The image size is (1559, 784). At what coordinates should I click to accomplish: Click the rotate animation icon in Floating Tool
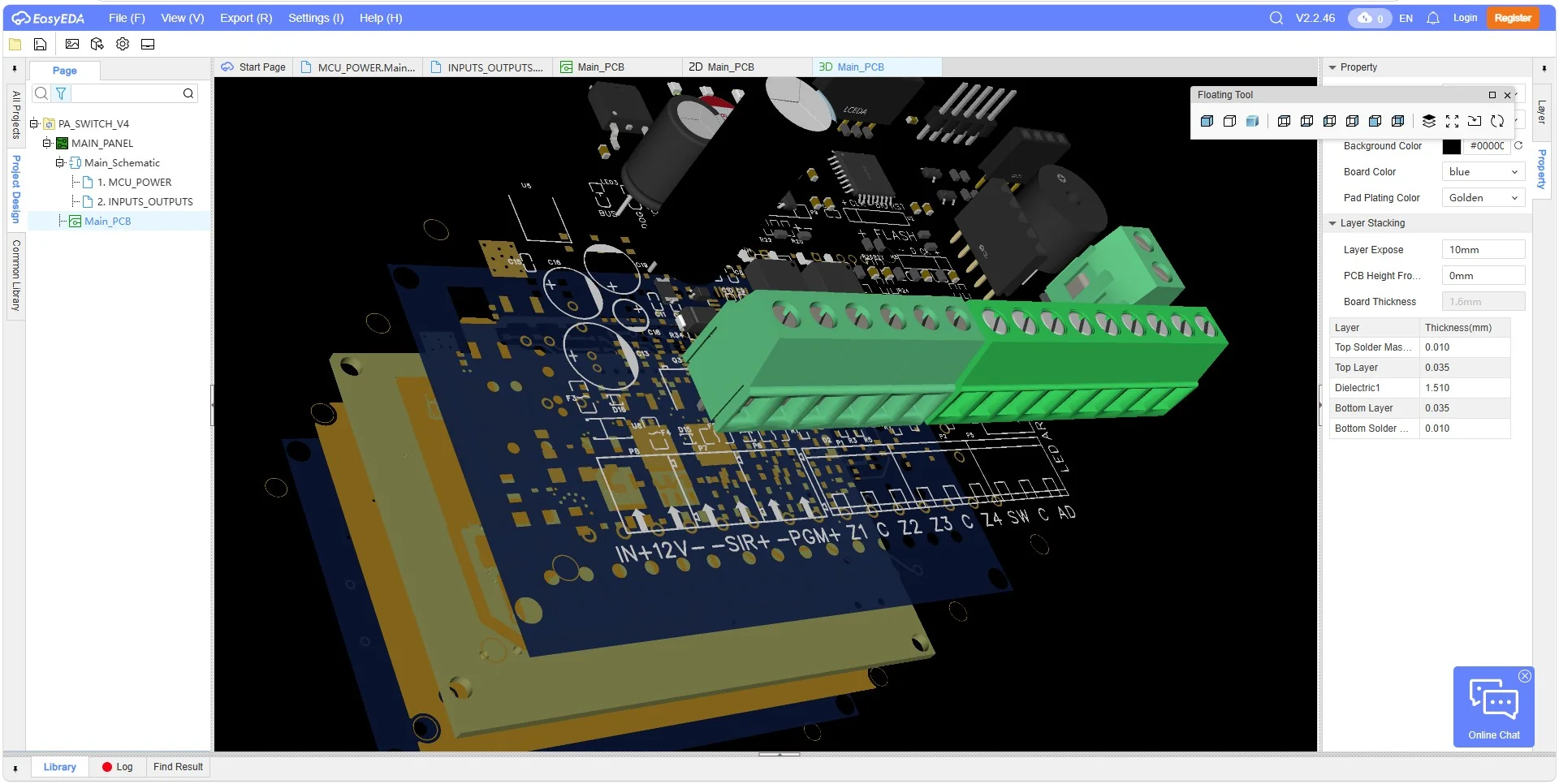pyautogui.click(x=1498, y=121)
